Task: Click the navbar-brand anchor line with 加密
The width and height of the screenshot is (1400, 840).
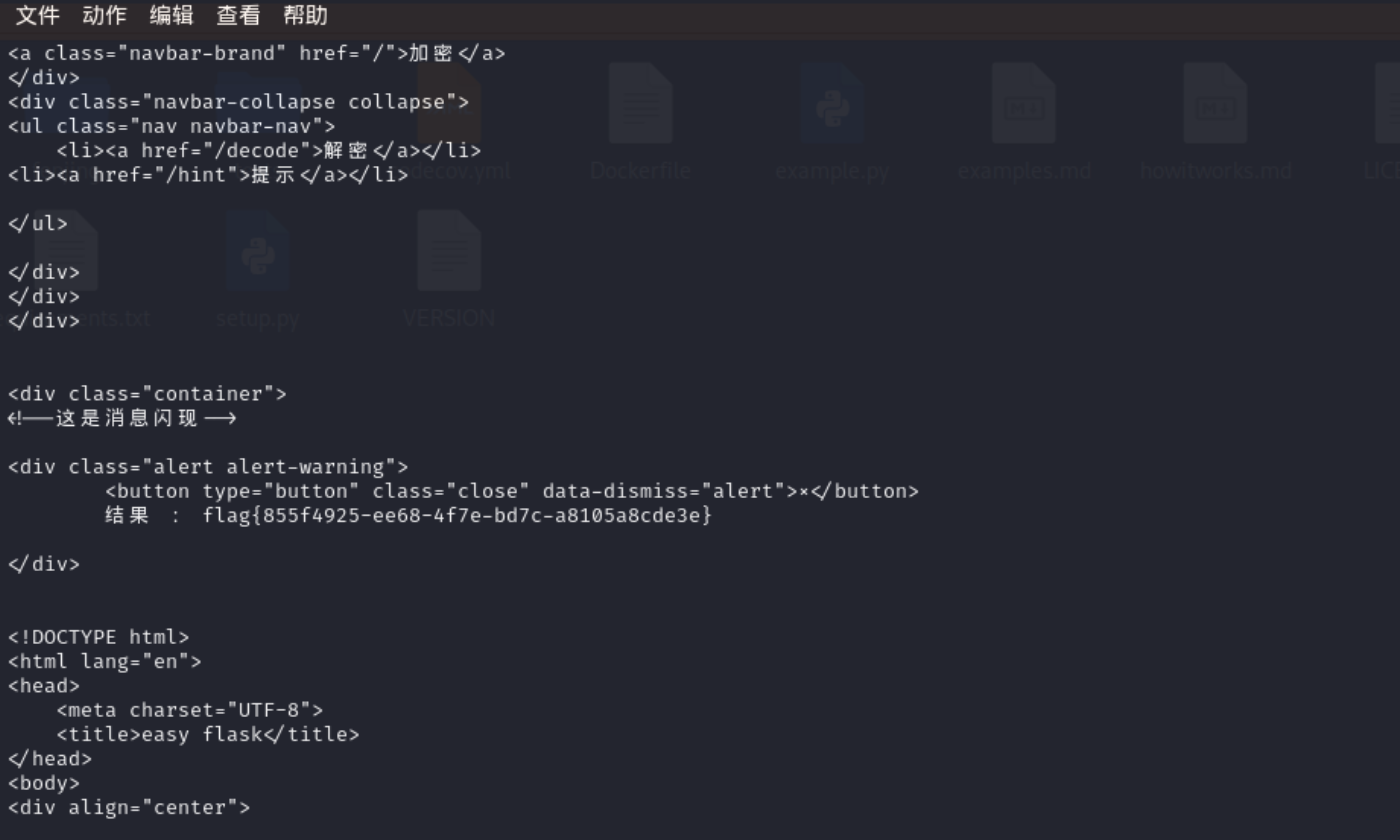Action: point(257,53)
